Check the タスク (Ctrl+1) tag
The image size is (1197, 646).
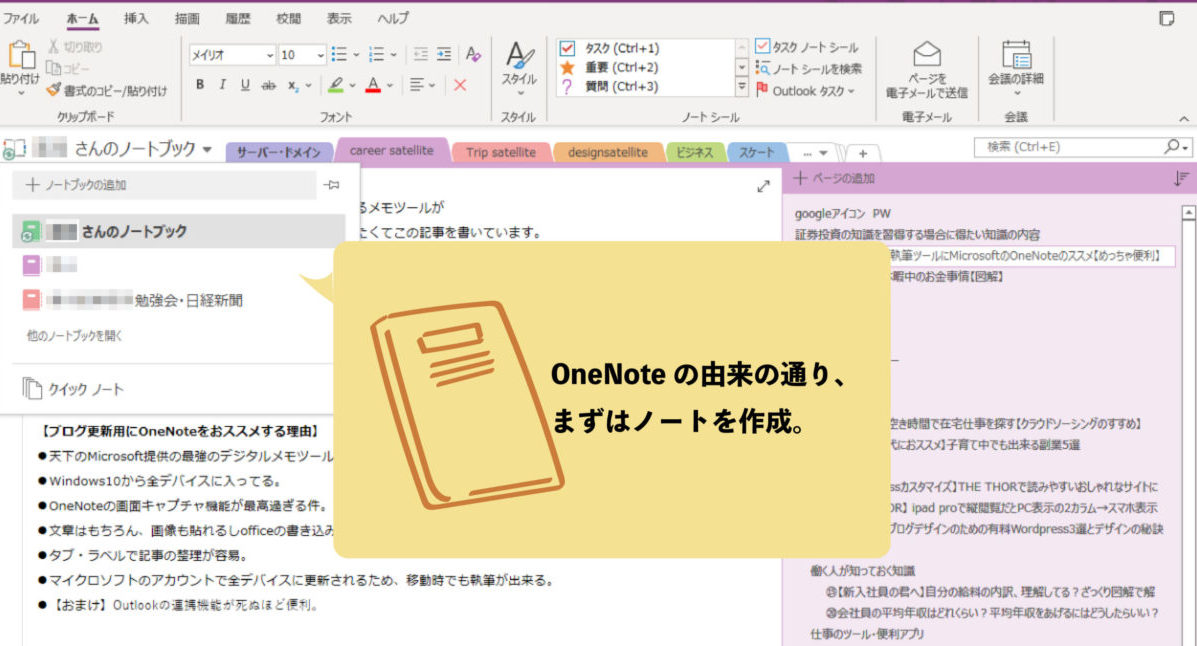click(x=620, y=48)
